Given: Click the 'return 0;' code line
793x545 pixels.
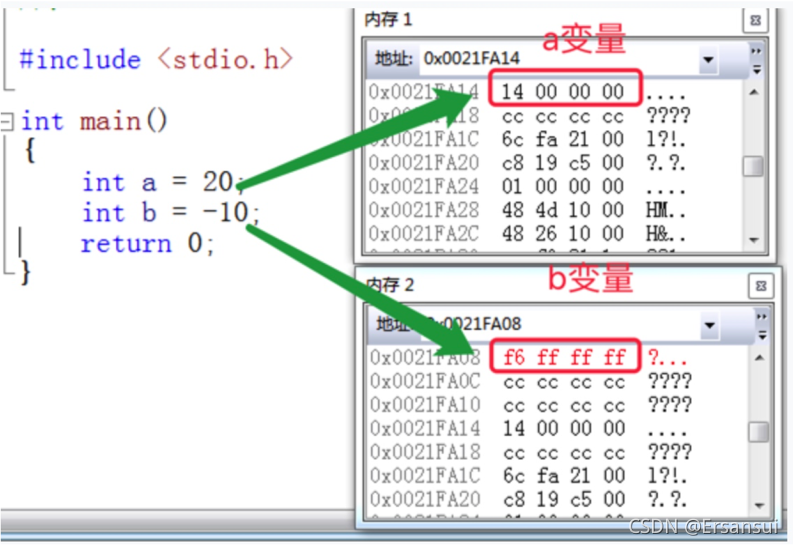Looking at the screenshot, I should (x=148, y=244).
